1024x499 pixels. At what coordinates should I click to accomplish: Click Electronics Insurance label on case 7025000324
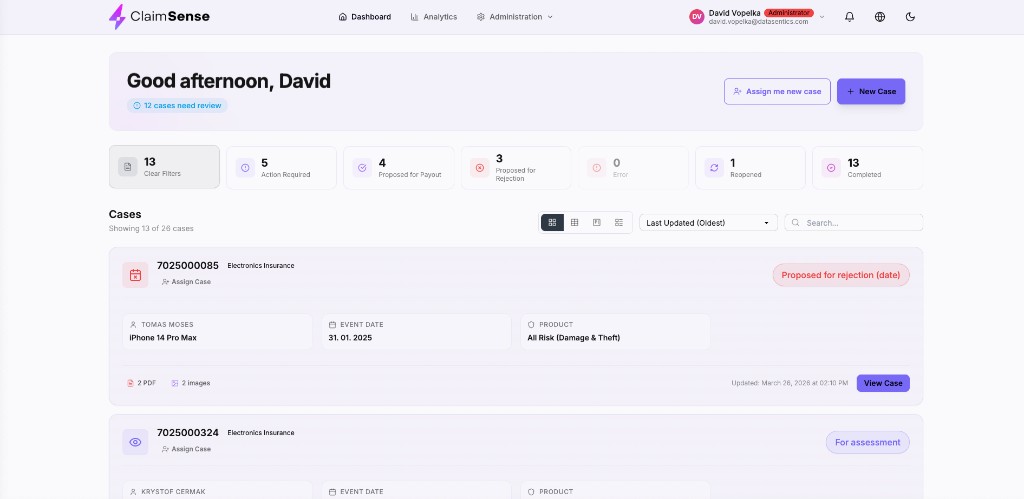click(261, 433)
